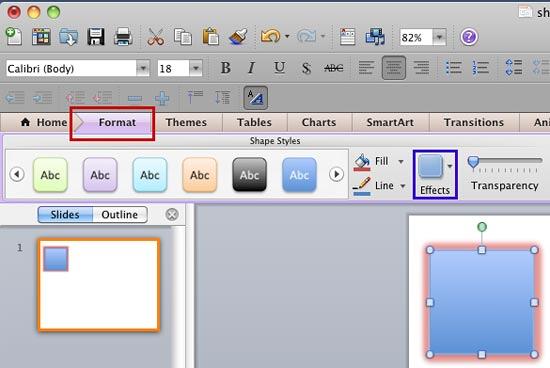Open the New from Template icon
Screen dimensions: 550x368
(41, 36)
